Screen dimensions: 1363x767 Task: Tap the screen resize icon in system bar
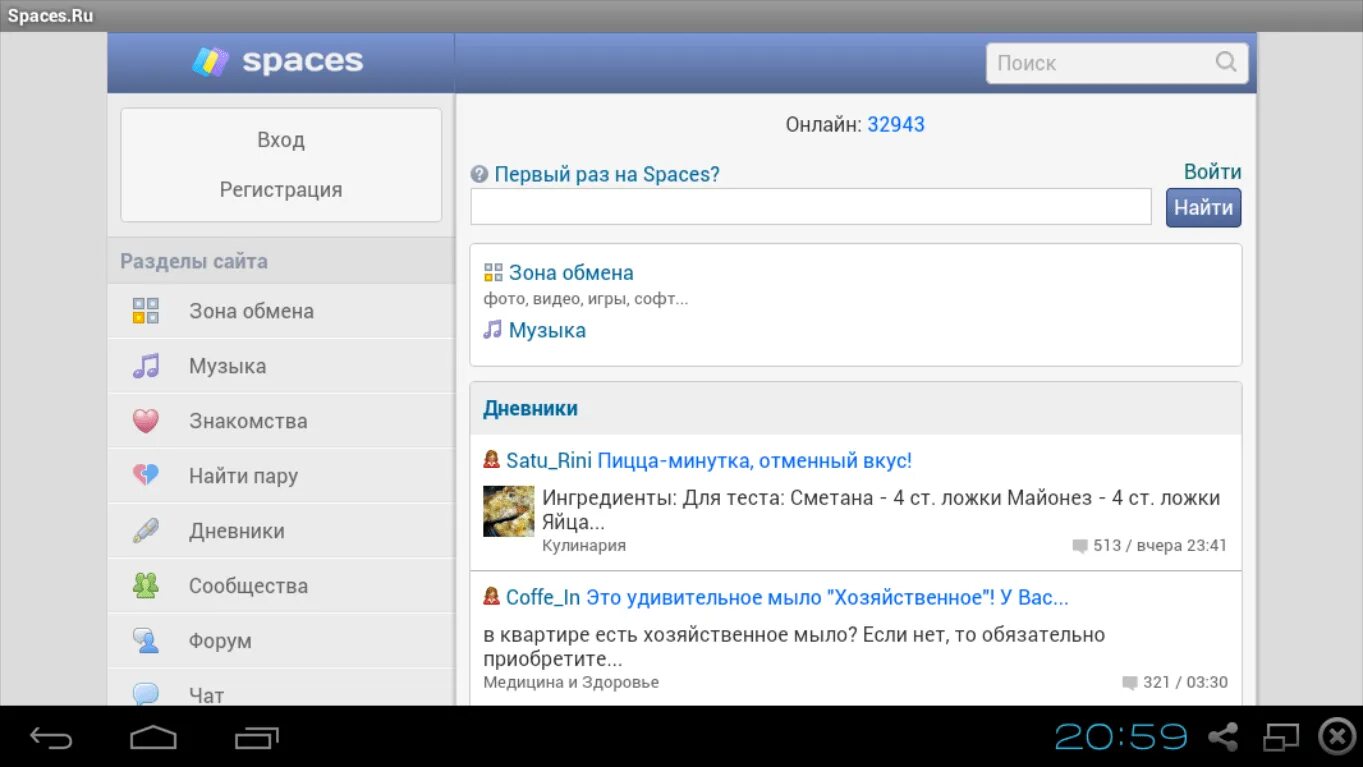click(x=1280, y=737)
